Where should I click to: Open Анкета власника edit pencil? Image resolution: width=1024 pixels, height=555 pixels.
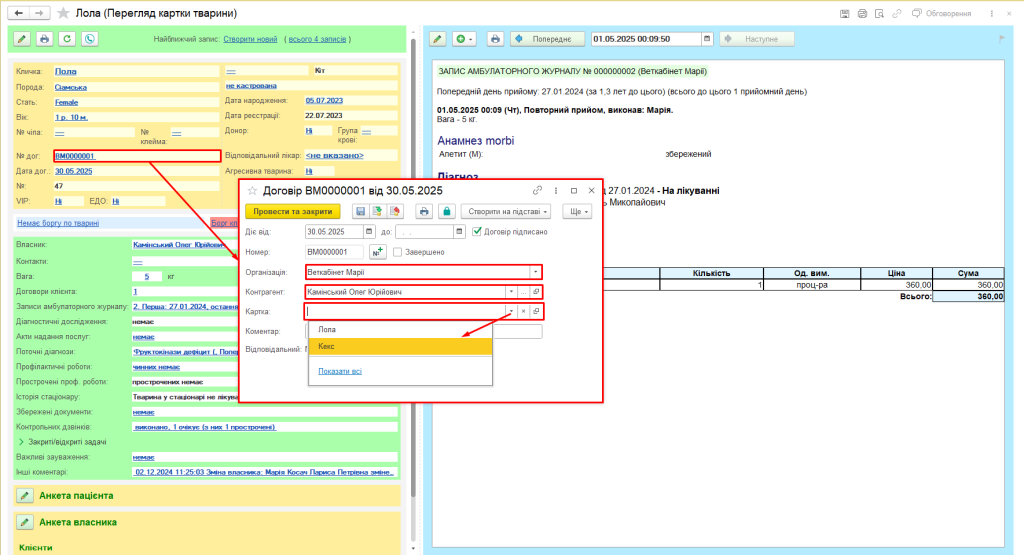coord(25,522)
